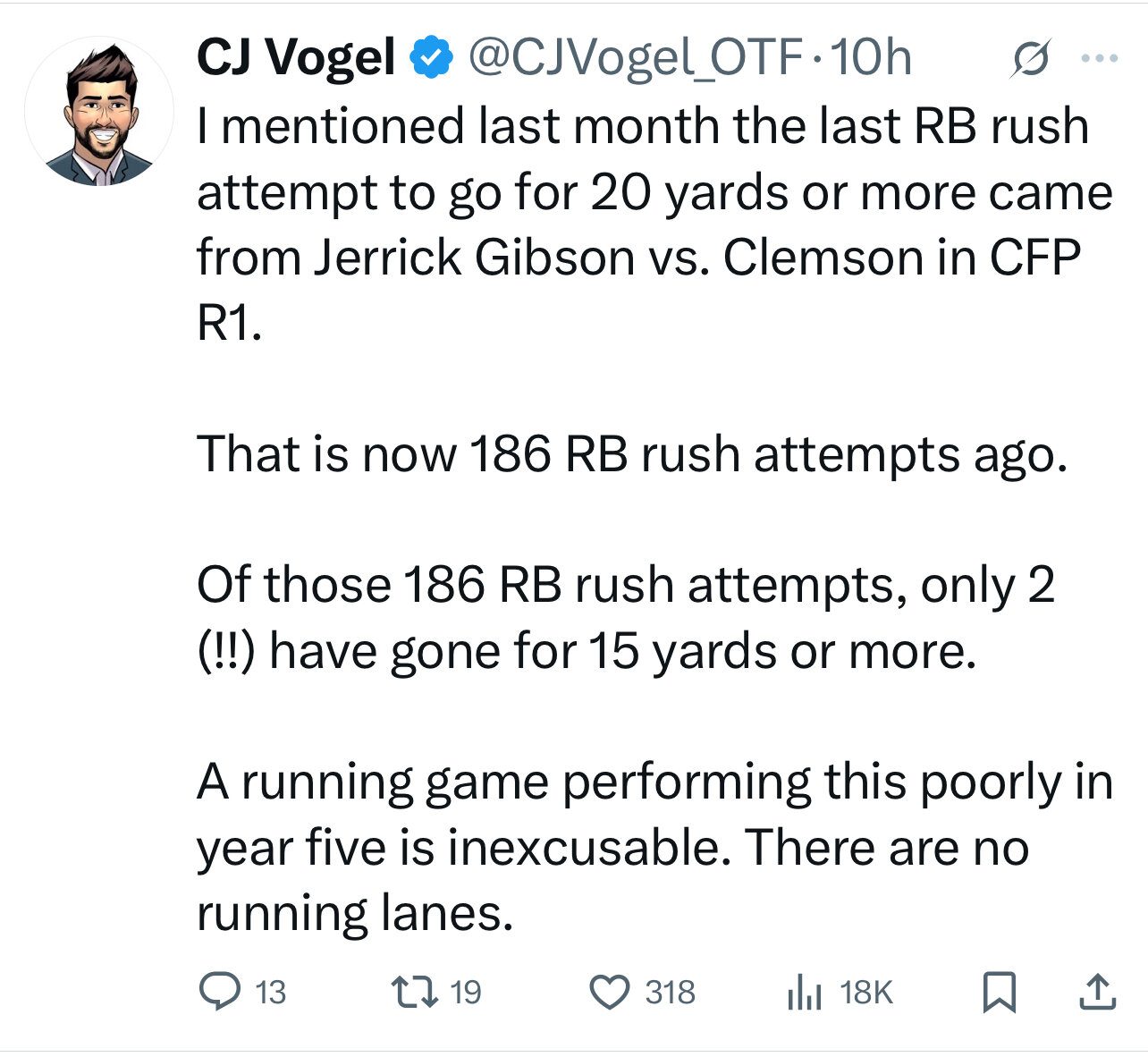Click the circle-slash icon beside the timestamp
Screen dimensions: 1148x1057
click(x=1030, y=60)
